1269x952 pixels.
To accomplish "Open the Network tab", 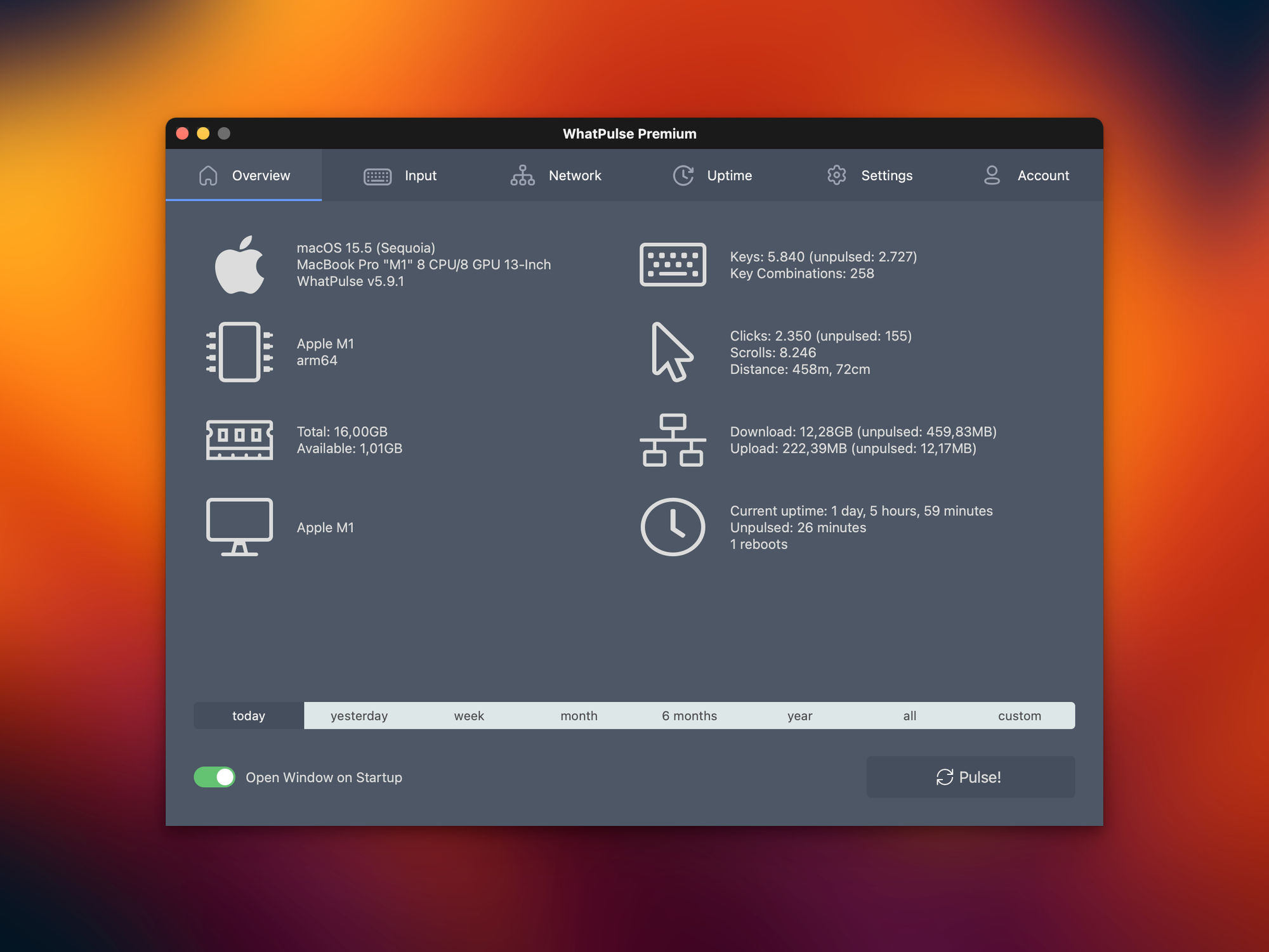I will click(556, 176).
